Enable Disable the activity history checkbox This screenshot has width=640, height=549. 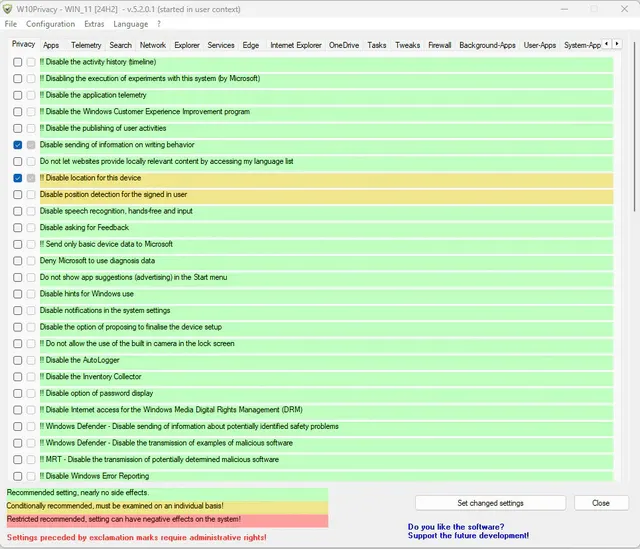coord(18,62)
